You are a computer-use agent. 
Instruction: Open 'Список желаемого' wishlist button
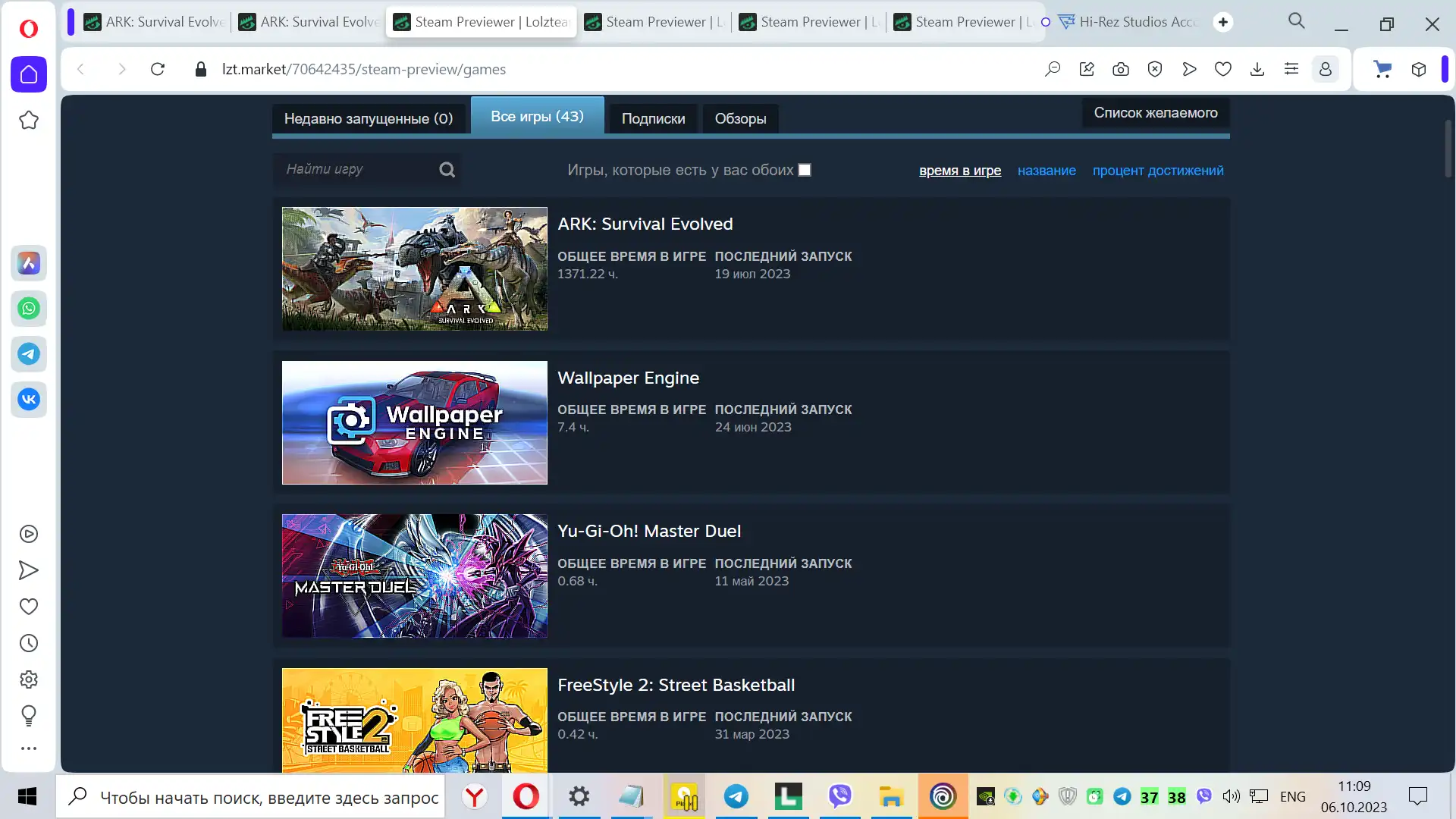pos(1156,113)
